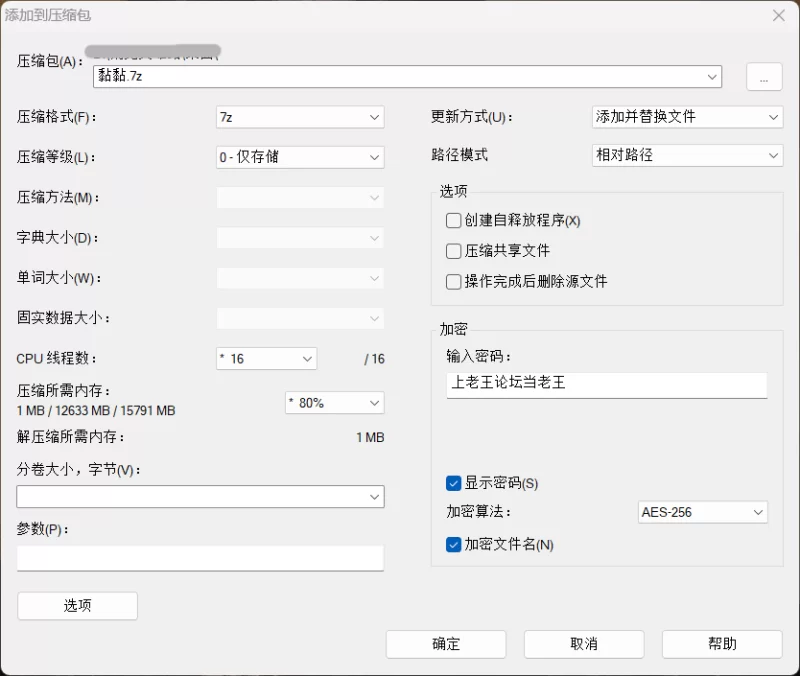Disable the 加密文件名 checkbox
The image size is (800, 676).
tap(454, 545)
